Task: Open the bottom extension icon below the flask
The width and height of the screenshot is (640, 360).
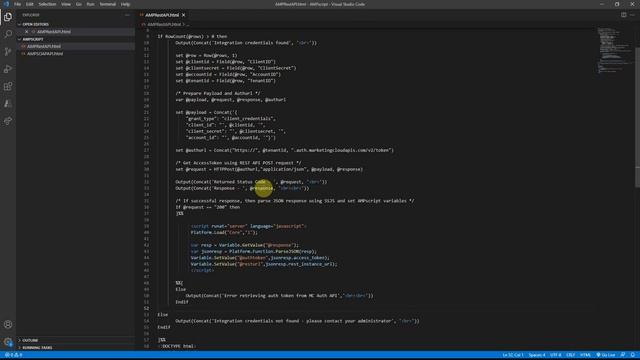Action: (8, 121)
